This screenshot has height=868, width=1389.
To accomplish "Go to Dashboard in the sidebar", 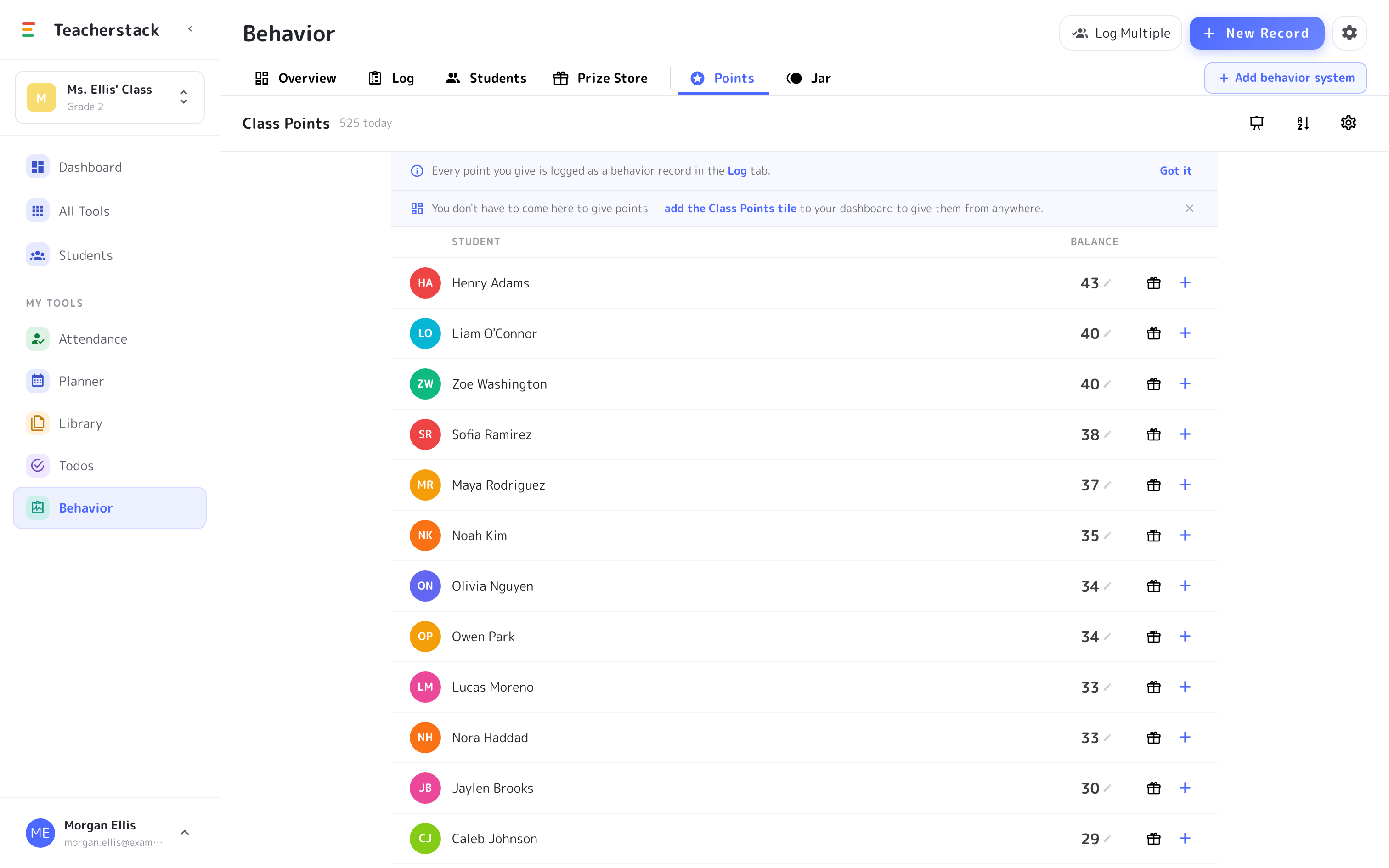I will tap(110, 167).
